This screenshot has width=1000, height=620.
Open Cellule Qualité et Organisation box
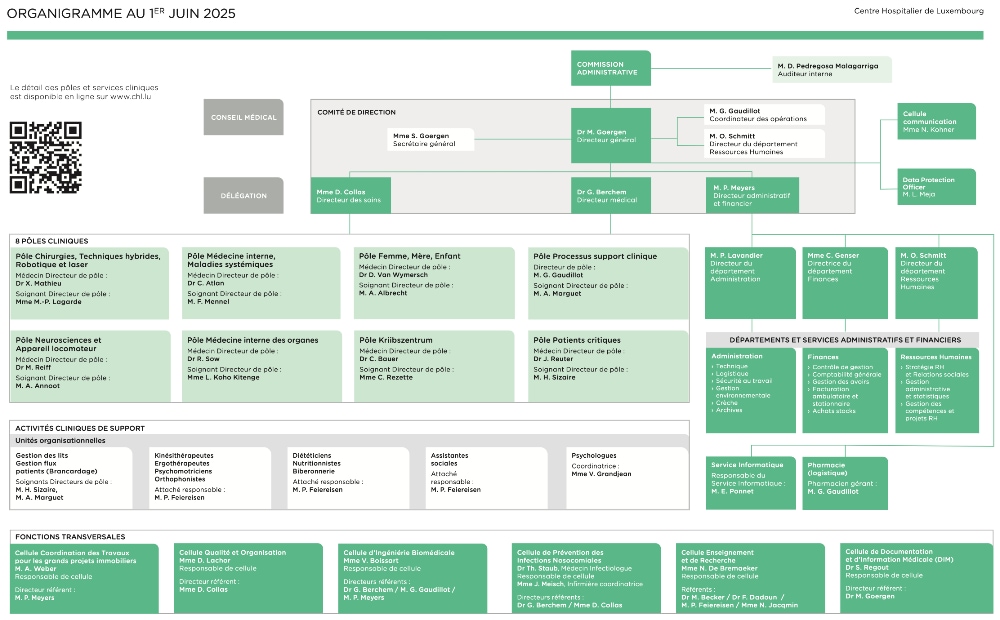point(249,578)
